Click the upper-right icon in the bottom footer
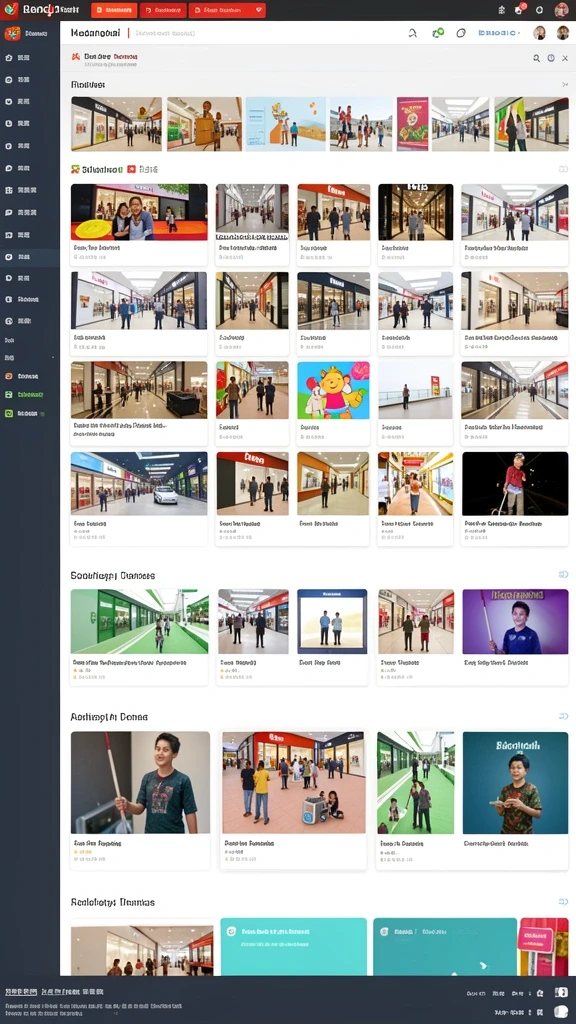 561,993
